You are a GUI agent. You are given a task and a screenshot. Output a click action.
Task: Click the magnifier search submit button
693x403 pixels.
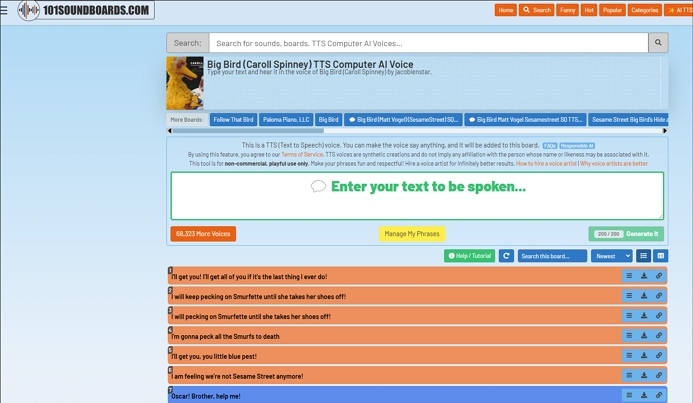coord(657,43)
